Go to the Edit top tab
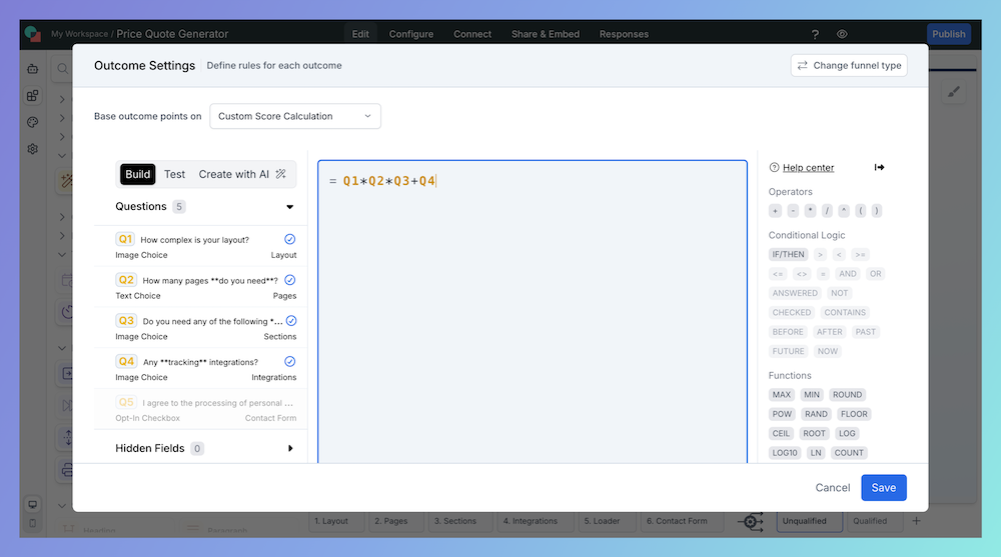 click(360, 34)
